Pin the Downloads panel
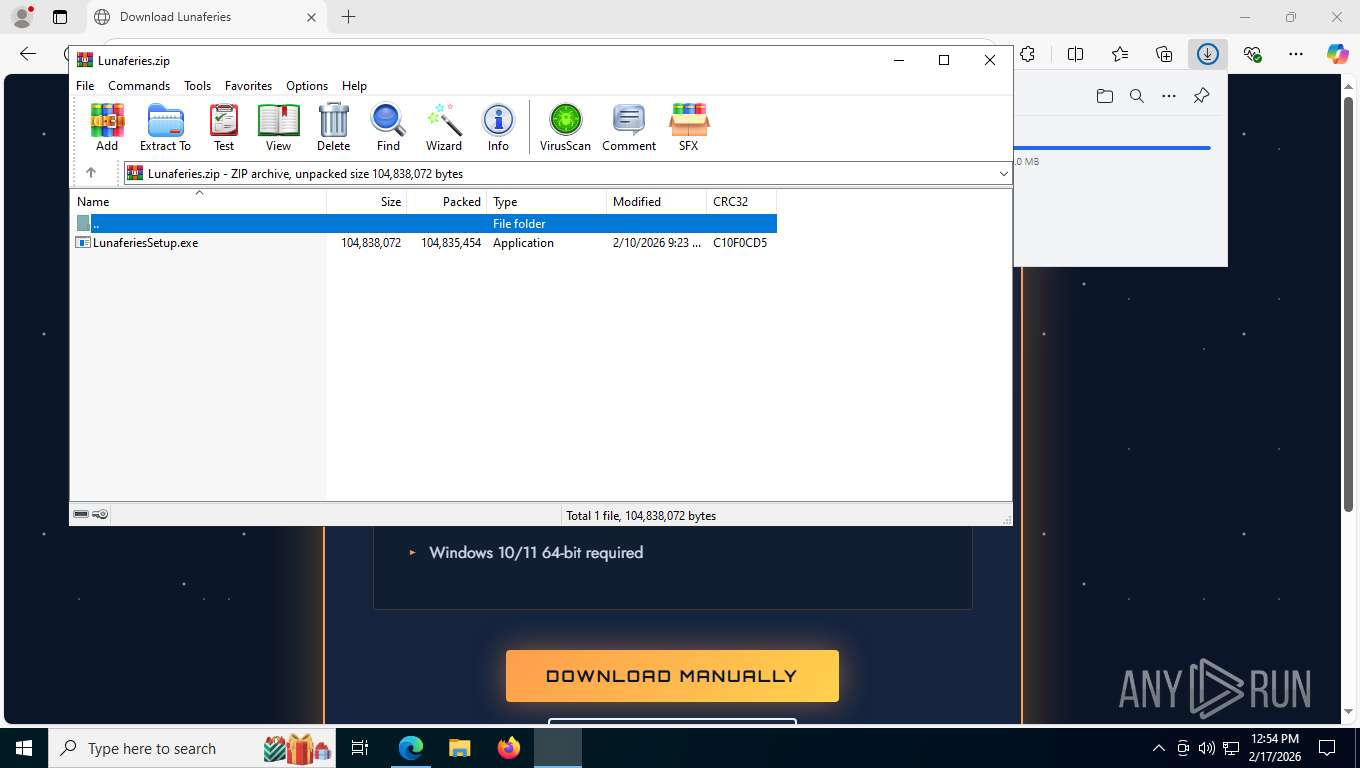Screen dimensions: 1360x768 pos(1202,96)
